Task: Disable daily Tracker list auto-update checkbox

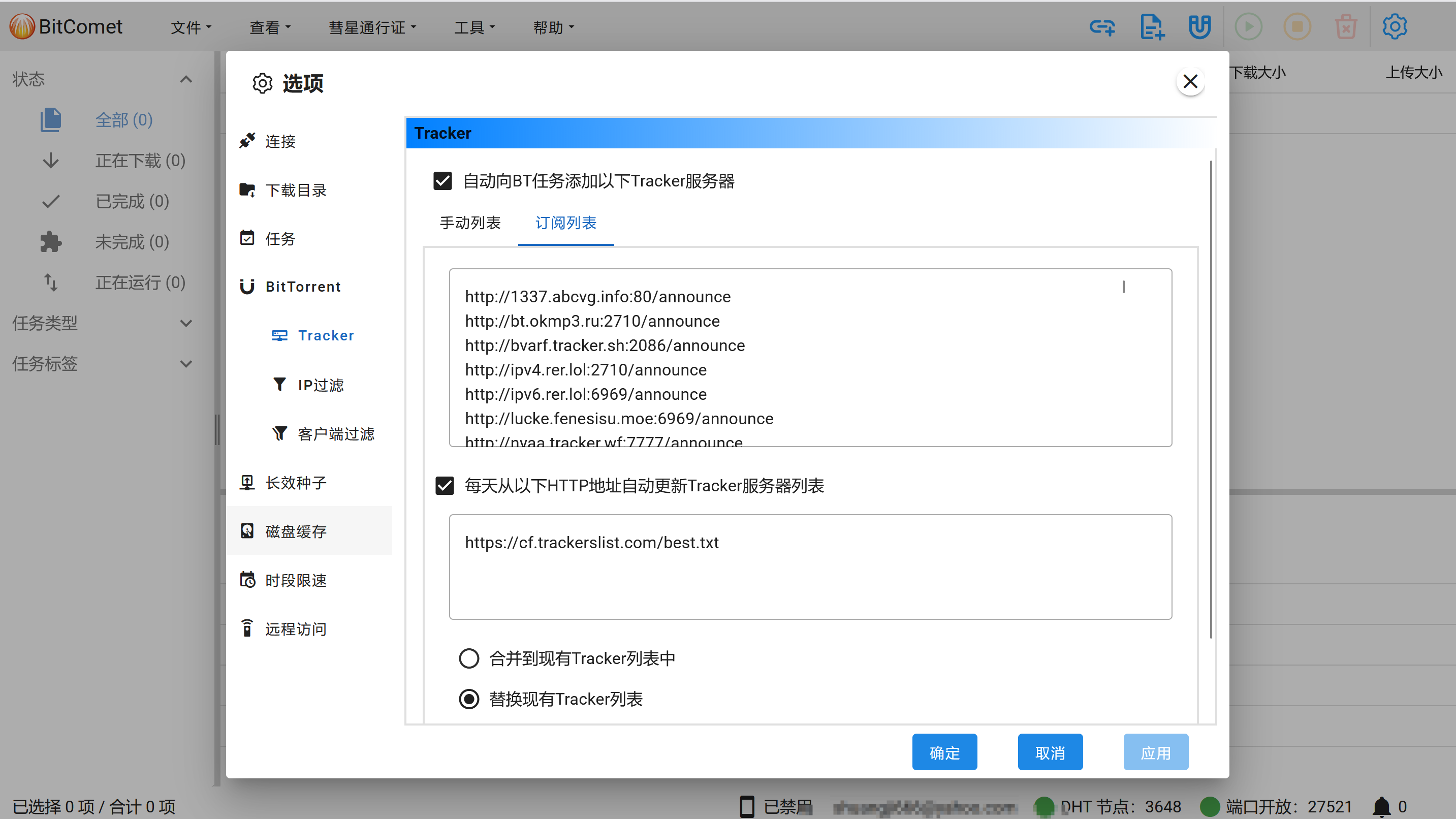Action: pos(444,486)
